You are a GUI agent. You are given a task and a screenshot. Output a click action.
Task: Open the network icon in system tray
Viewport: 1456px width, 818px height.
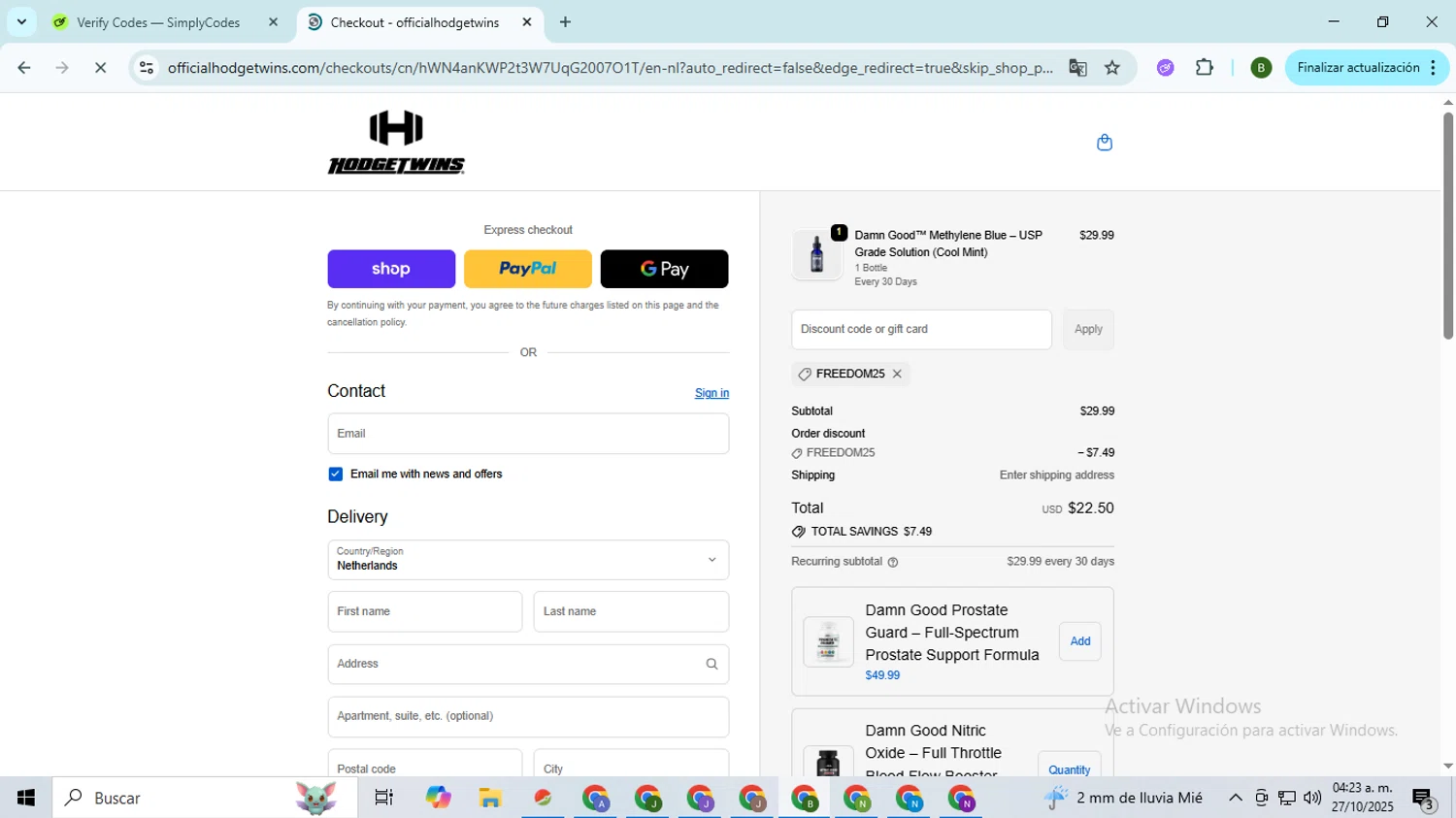click(1287, 798)
